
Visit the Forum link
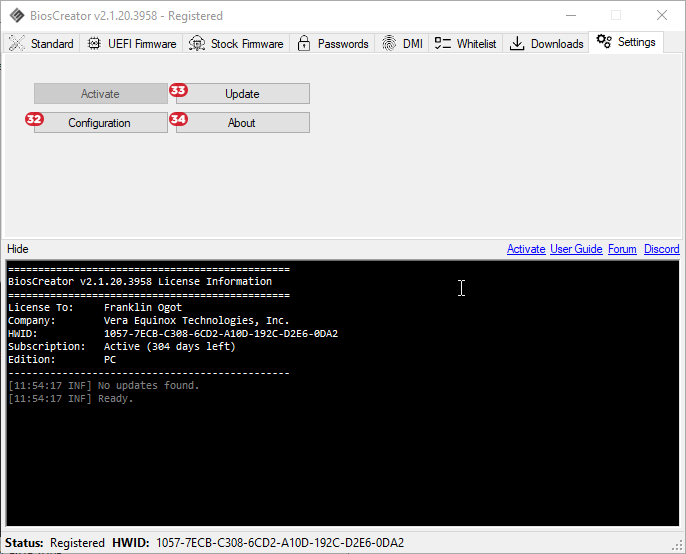tap(622, 249)
